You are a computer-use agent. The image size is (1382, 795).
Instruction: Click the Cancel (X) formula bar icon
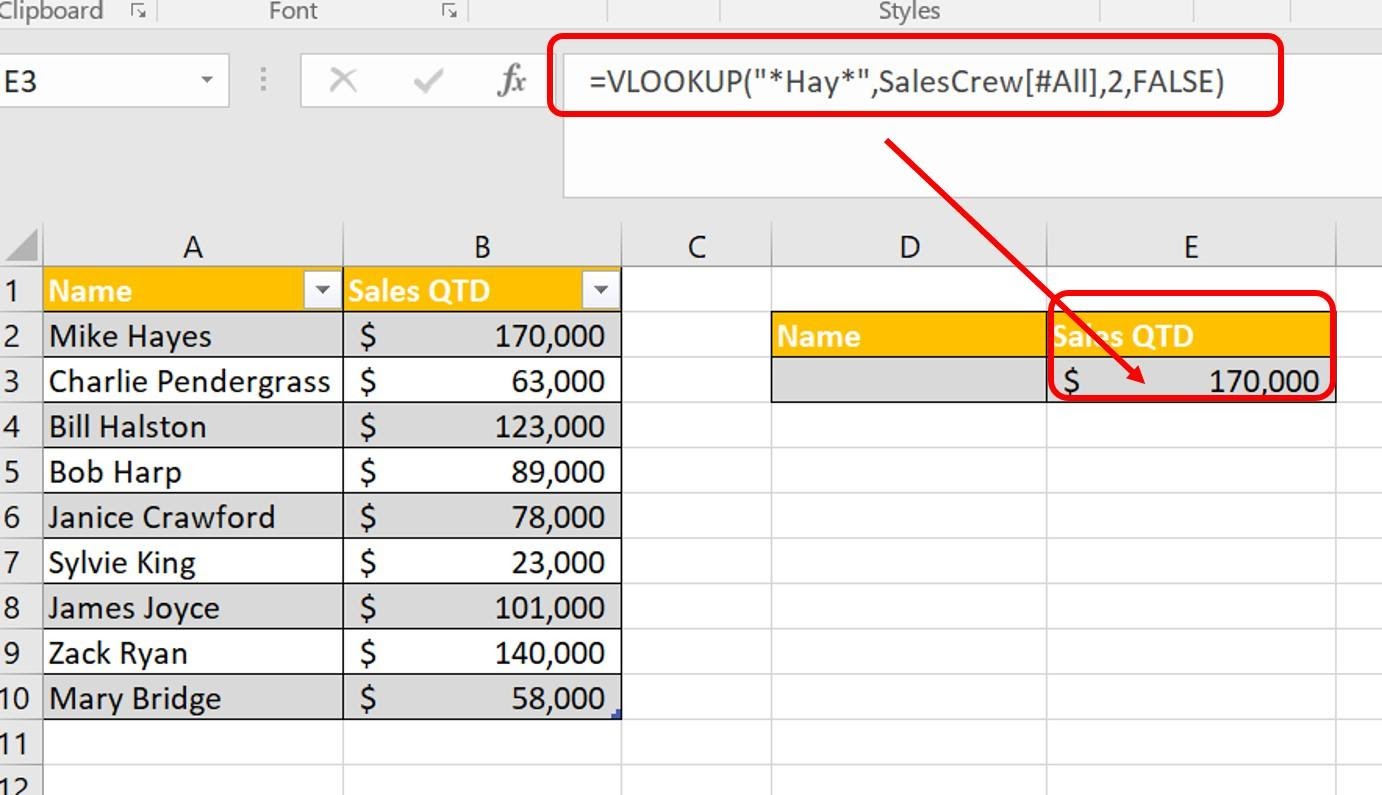(x=343, y=81)
